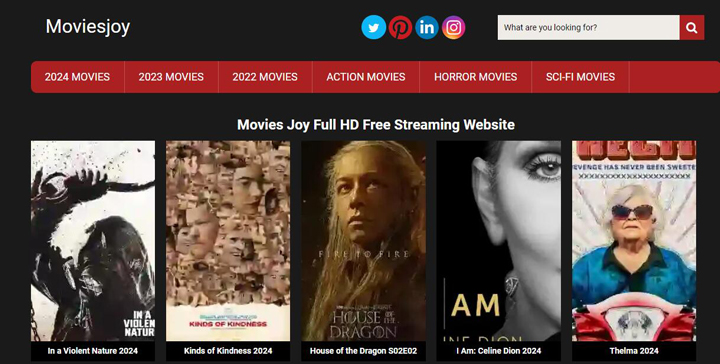This screenshot has height=364, width=720.
Task: Open the Instagram social icon
Action: coord(454,28)
